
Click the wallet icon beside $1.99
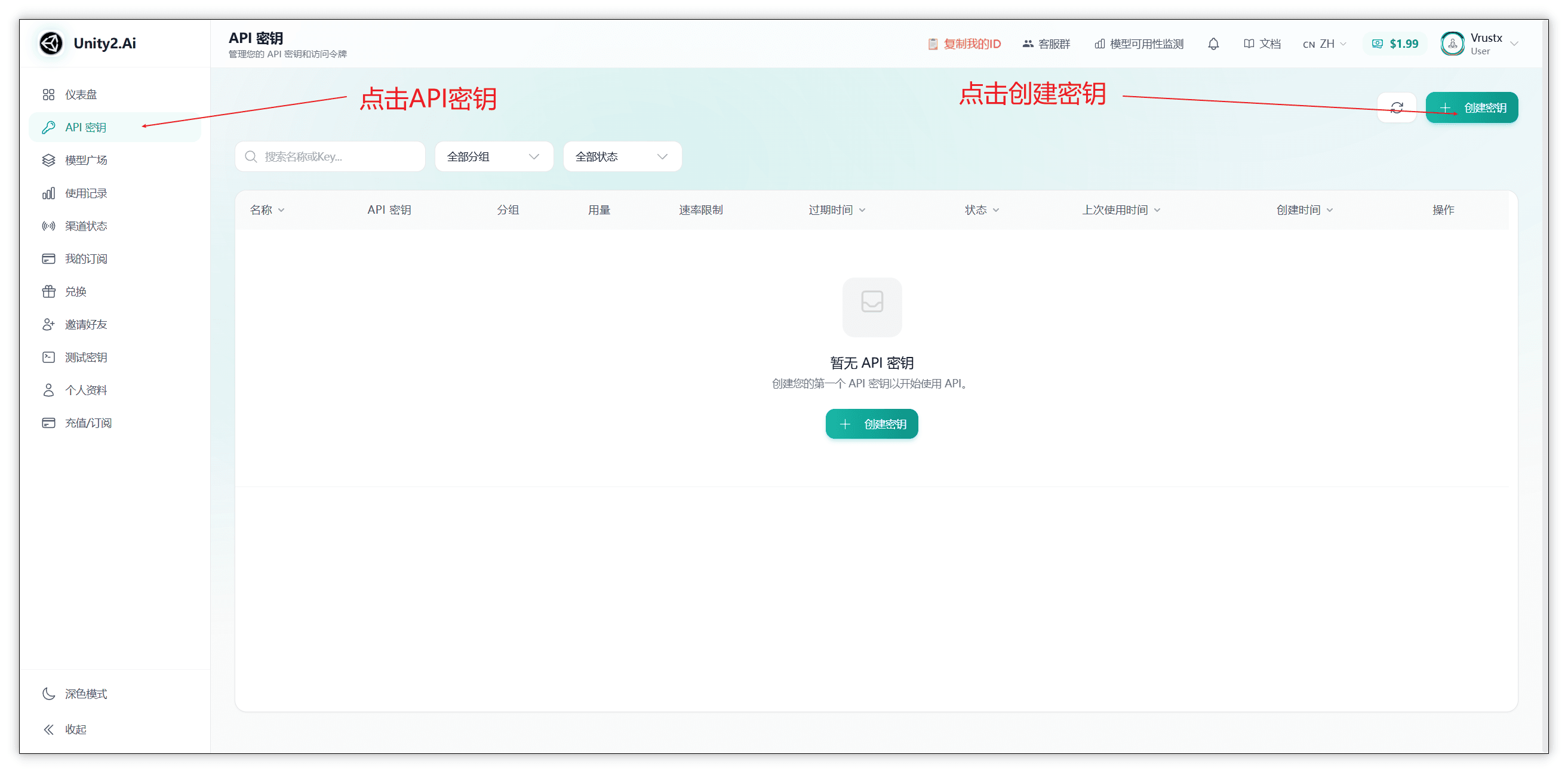click(x=1377, y=44)
